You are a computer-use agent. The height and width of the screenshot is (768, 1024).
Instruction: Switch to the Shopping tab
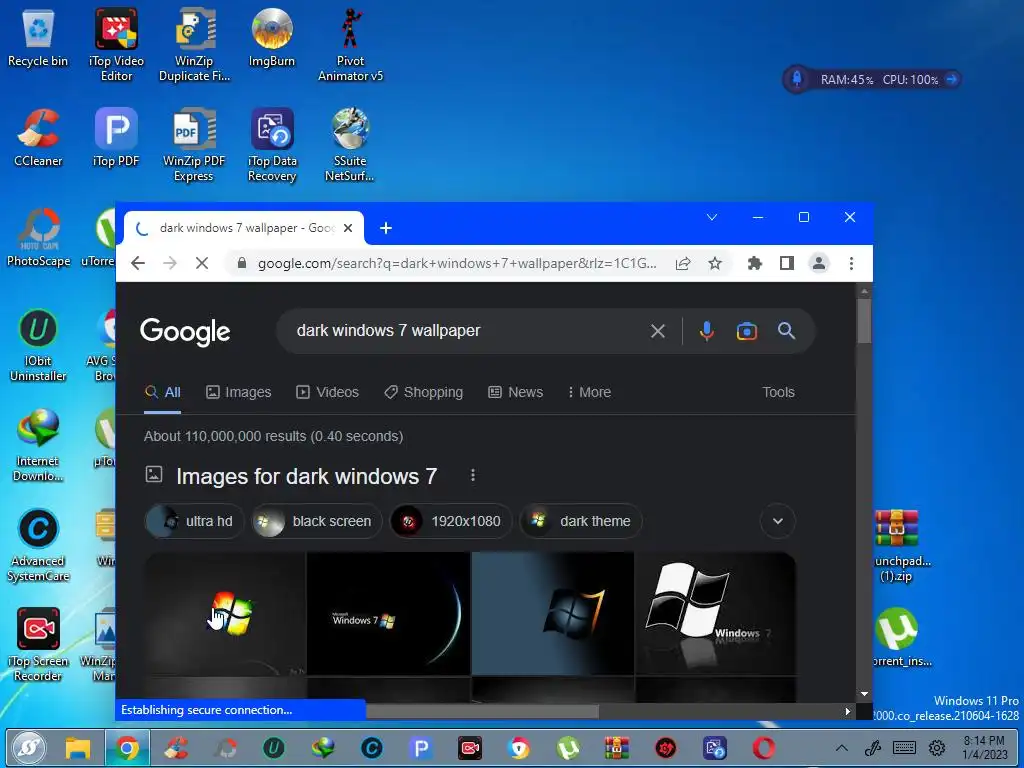423,392
